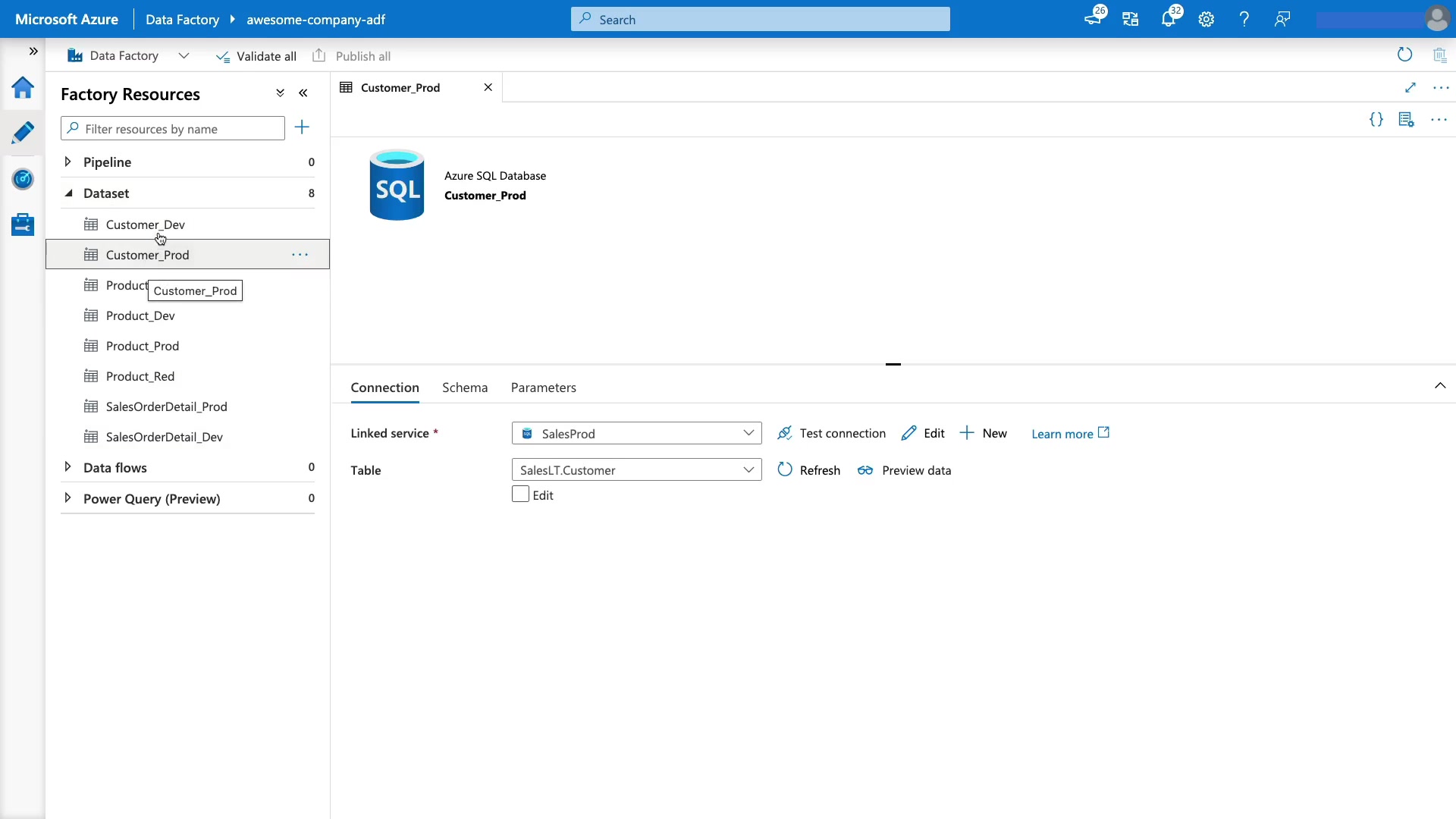Add new resource with plus icon
This screenshot has width=1456, height=819.
[x=302, y=127]
